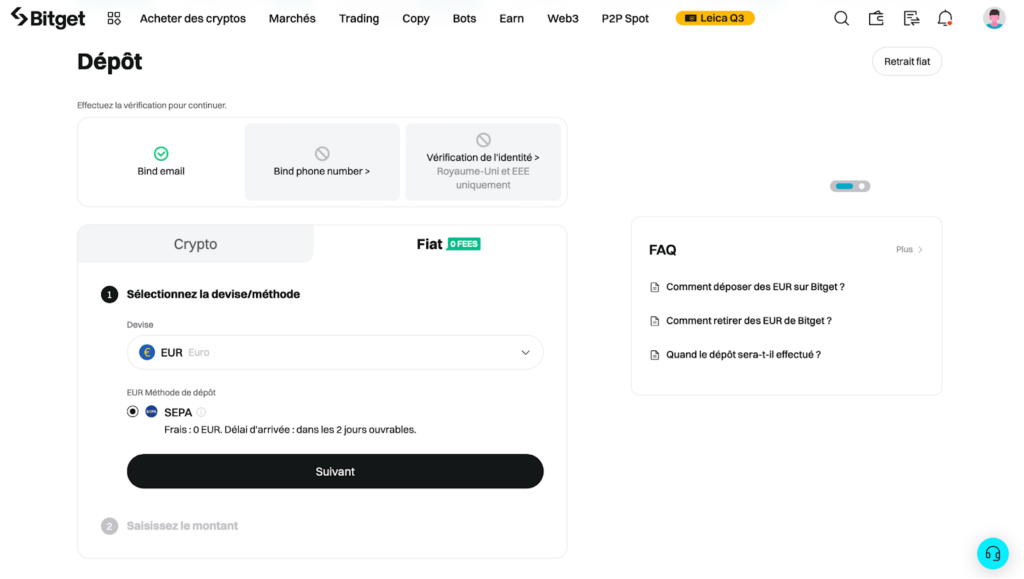Screen dimensions: 1024x579
Task: Click the Suivant button
Action: pyautogui.click(x=334, y=471)
